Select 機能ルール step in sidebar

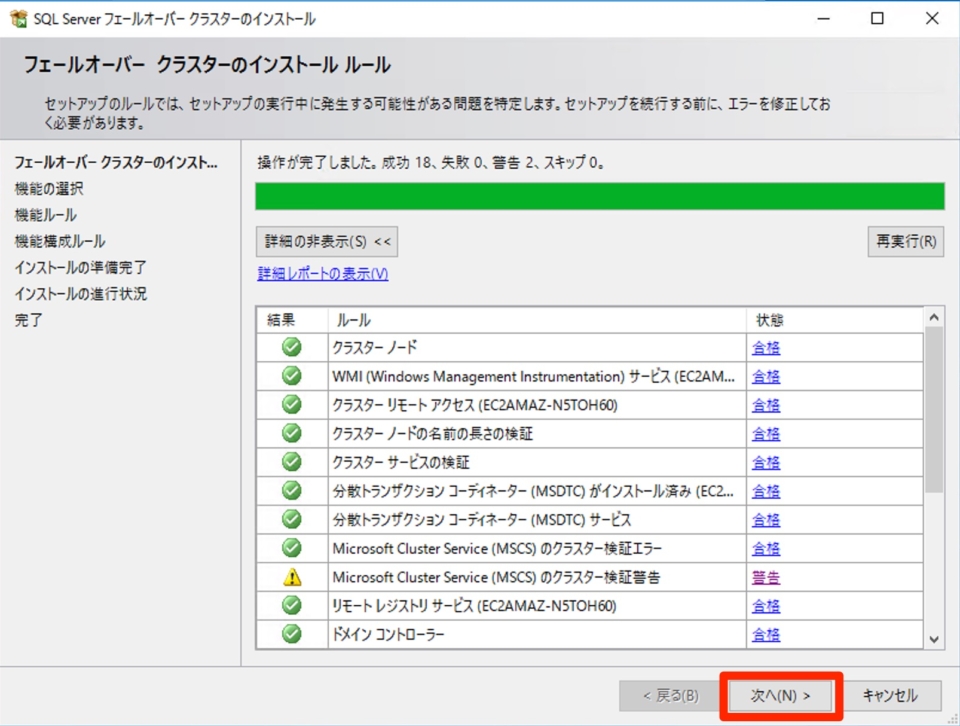46,215
